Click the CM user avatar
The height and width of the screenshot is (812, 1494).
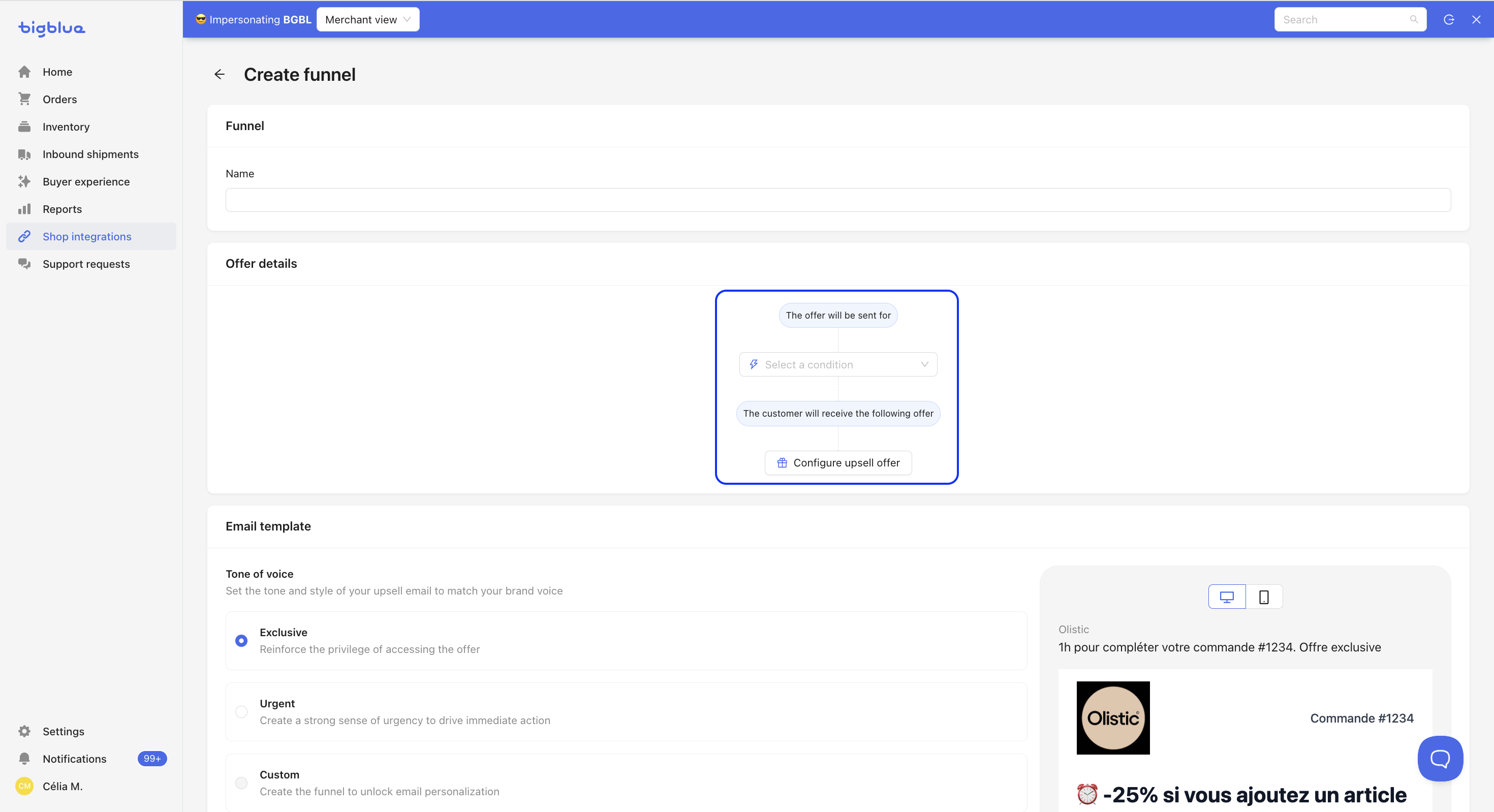coord(24,786)
